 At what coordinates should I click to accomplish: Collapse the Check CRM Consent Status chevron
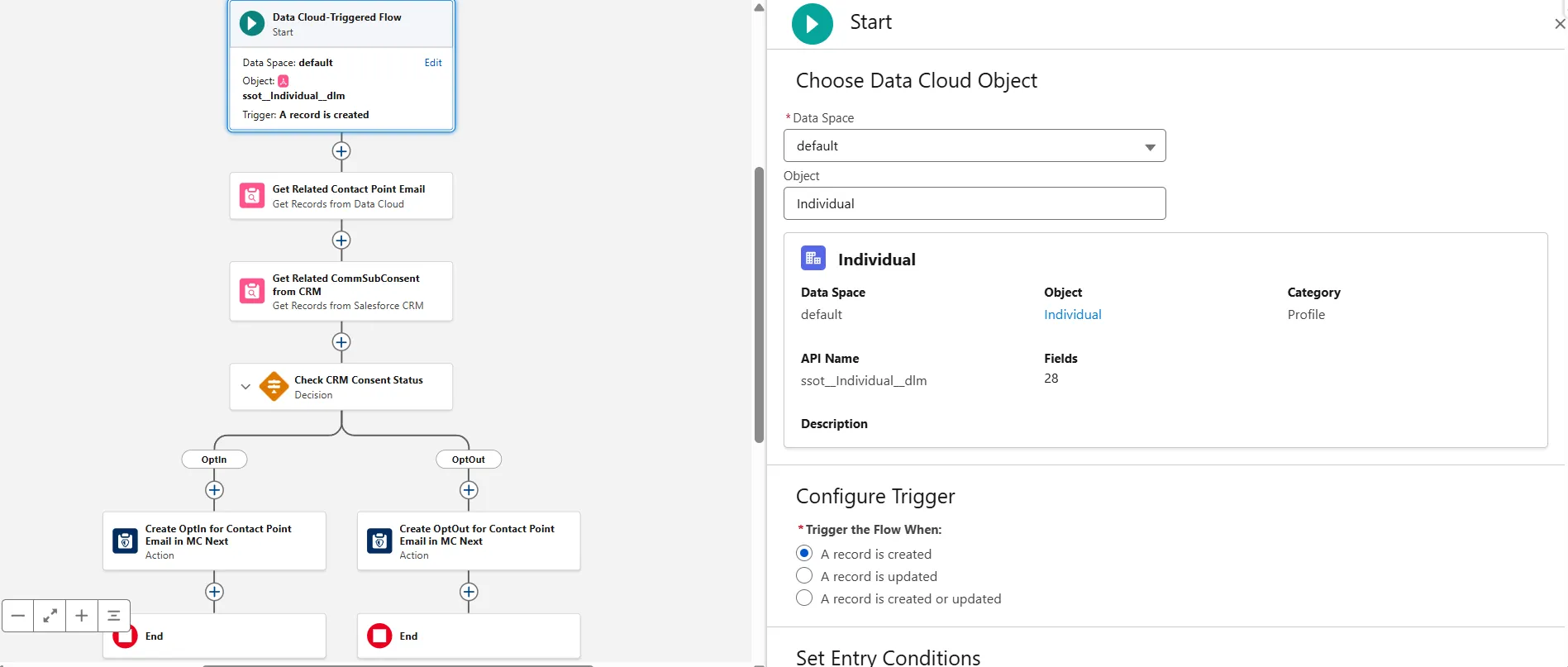click(x=245, y=387)
